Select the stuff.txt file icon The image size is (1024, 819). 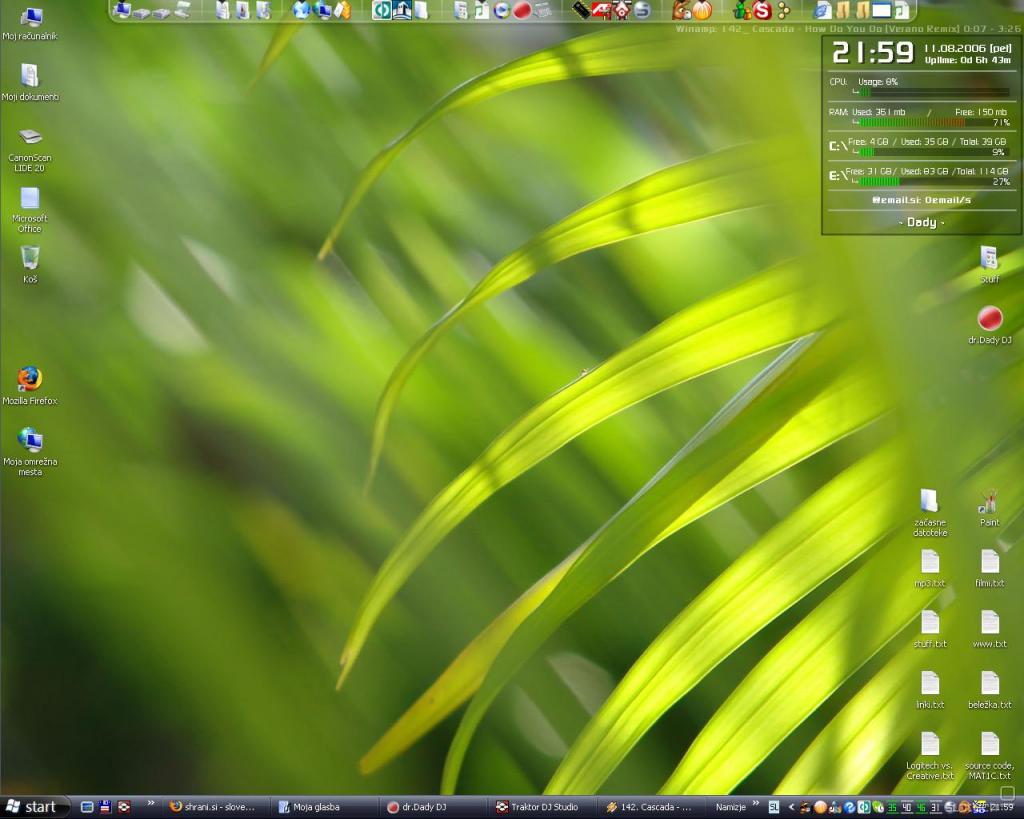pyautogui.click(x=930, y=629)
